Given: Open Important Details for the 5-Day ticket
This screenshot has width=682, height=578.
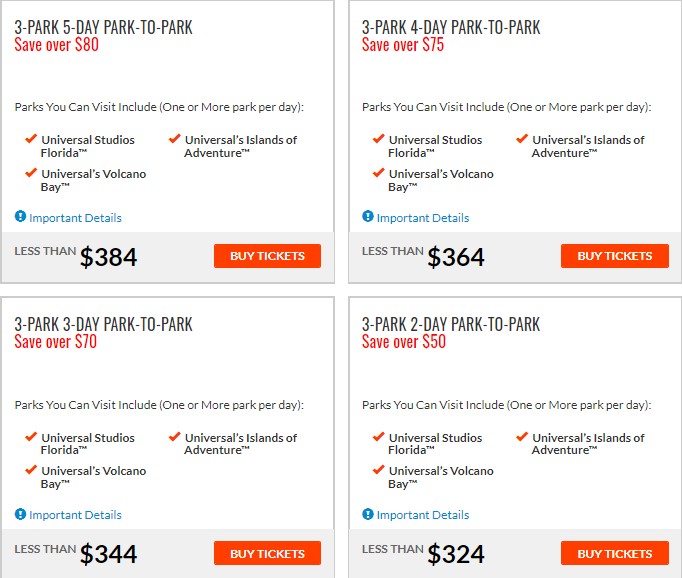Looking at the screenshot, I should [x=75, y=218].
